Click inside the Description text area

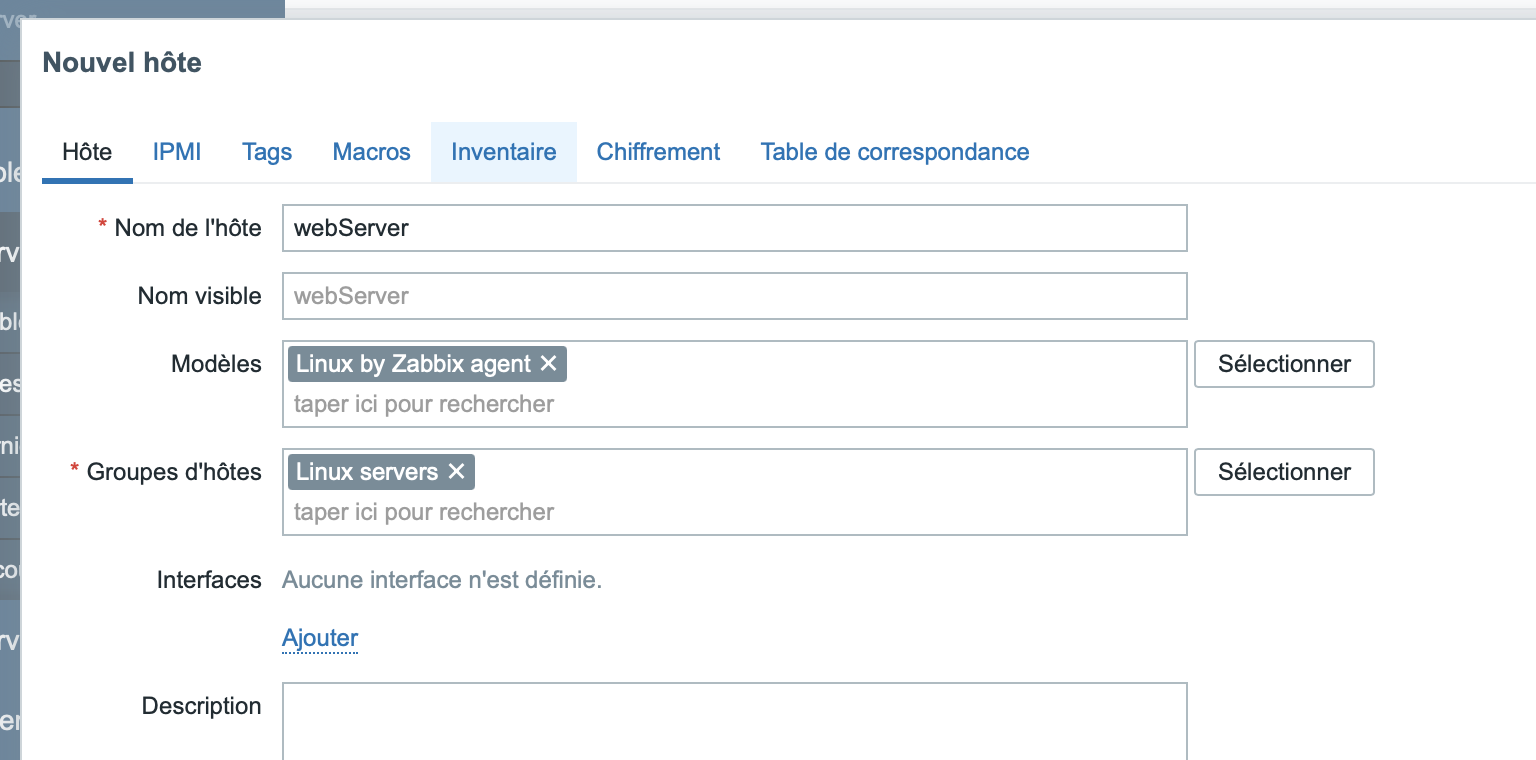734,720
